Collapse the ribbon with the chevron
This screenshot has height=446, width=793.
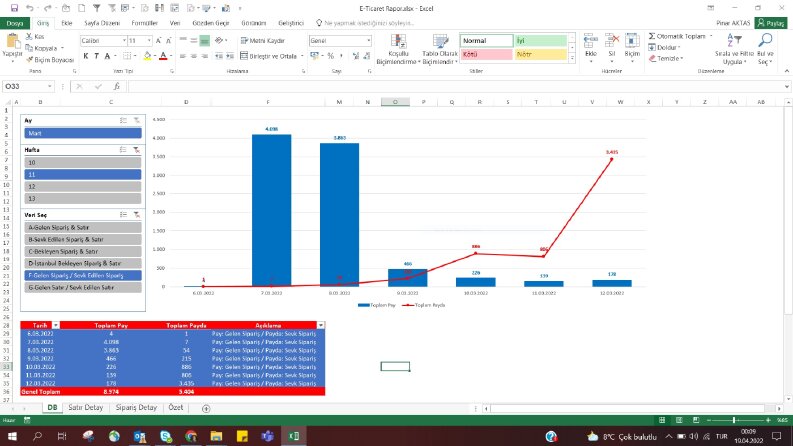(x=786, y=71)
